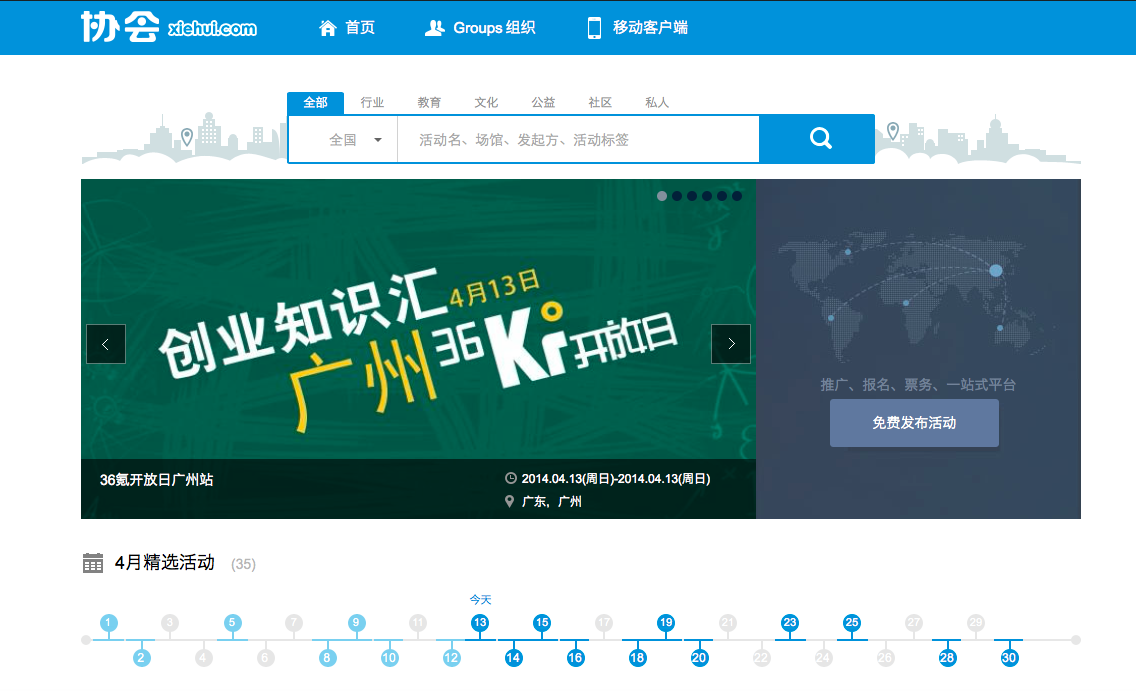1136x691 pixels.
Task: Click the next slide arrow on banner
Action: tap(731, 344)
